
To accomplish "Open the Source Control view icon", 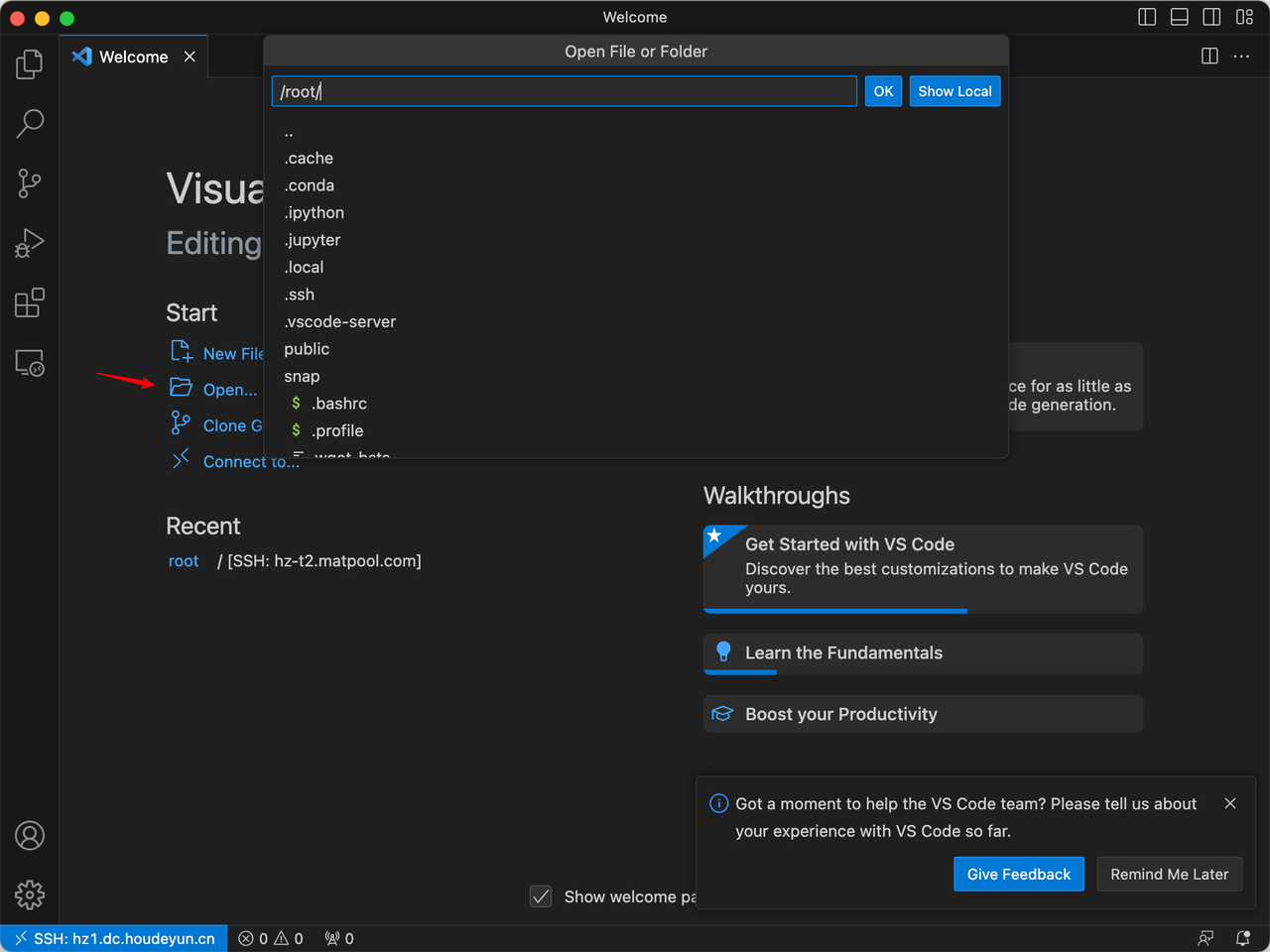I will tap(30, 183).
